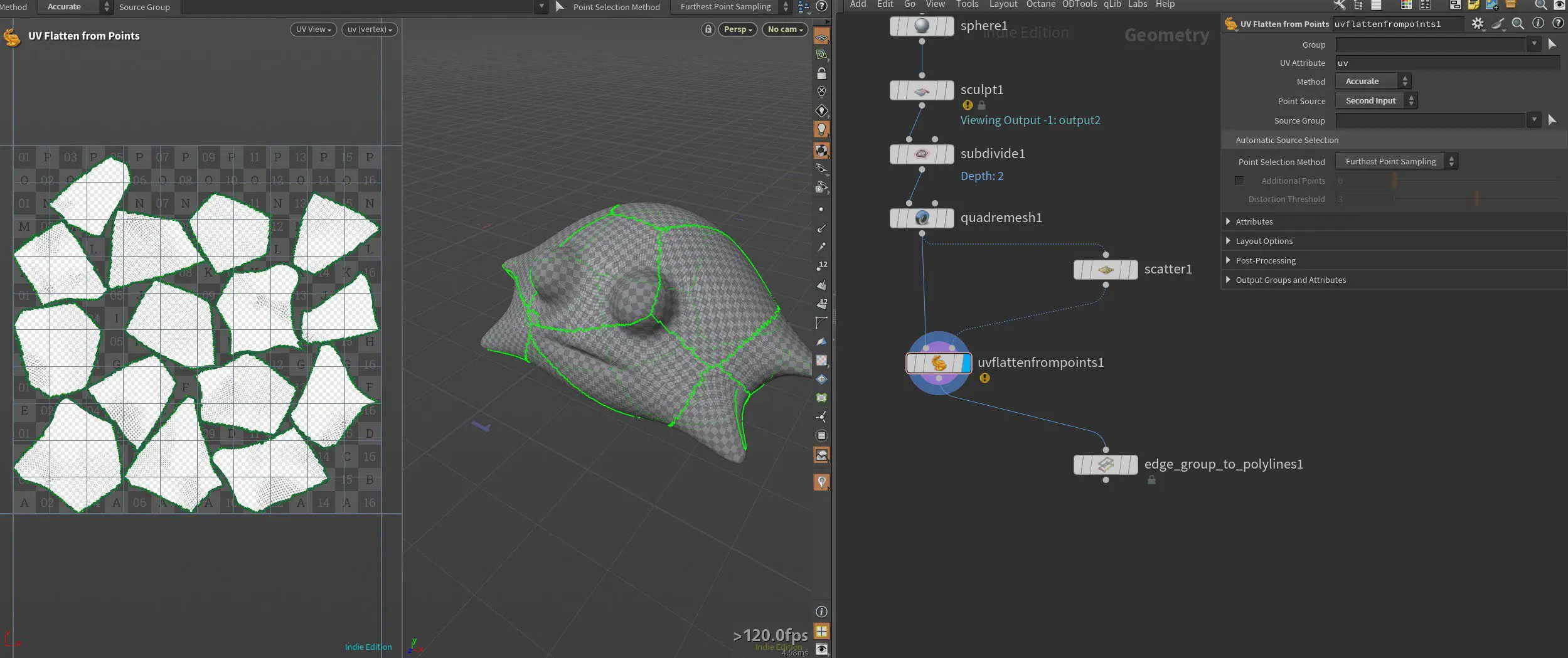Click the UV View button
This screenshot has height=658, width=1568.
pos(313,29)
